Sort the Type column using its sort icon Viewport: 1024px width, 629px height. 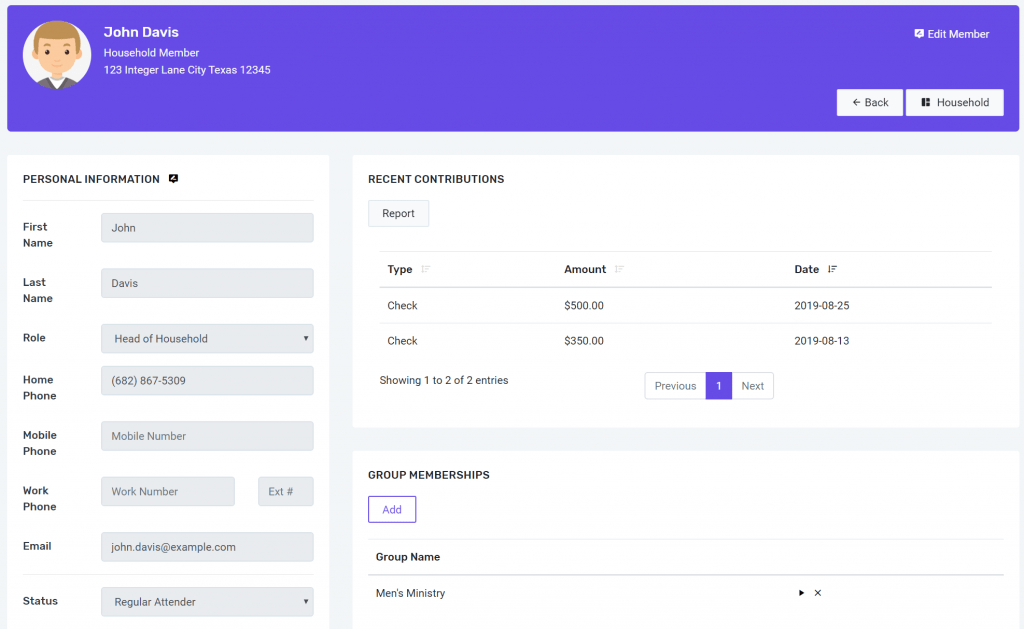coord(426,269)
